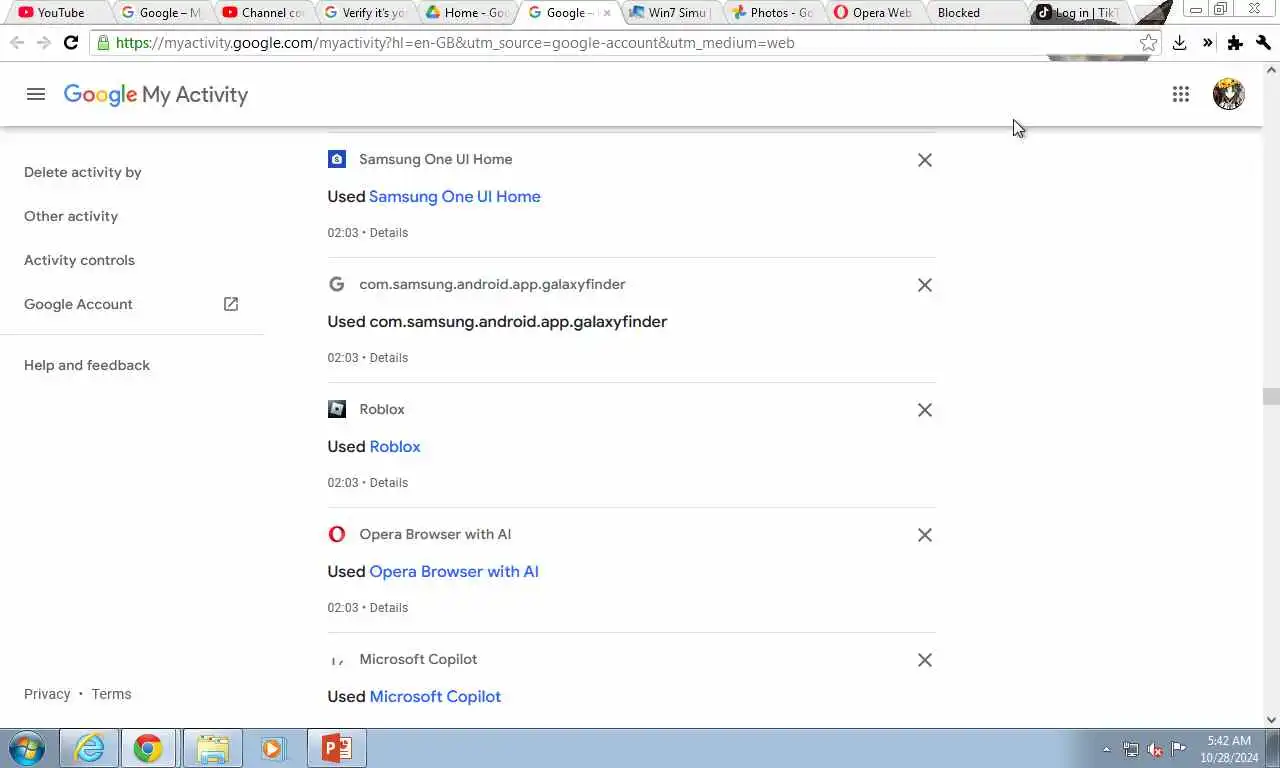
Task: View Details of Opera Browser entry
Action: click(389, 607)
